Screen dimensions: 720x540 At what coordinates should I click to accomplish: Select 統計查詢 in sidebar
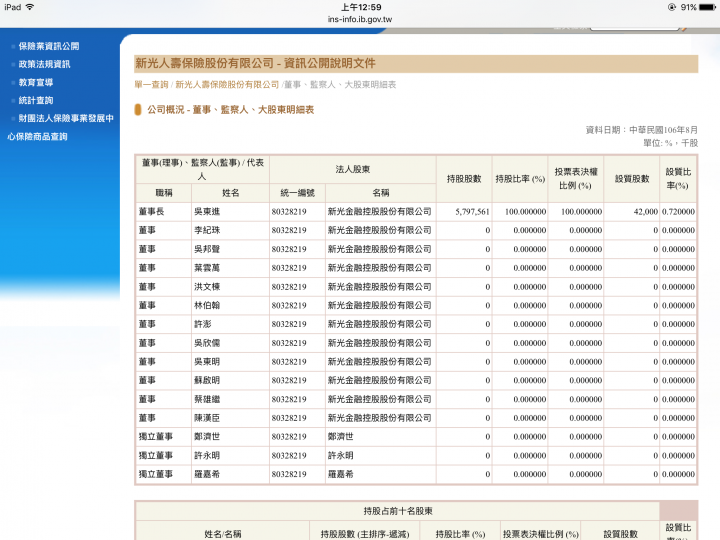coord(36,100)
